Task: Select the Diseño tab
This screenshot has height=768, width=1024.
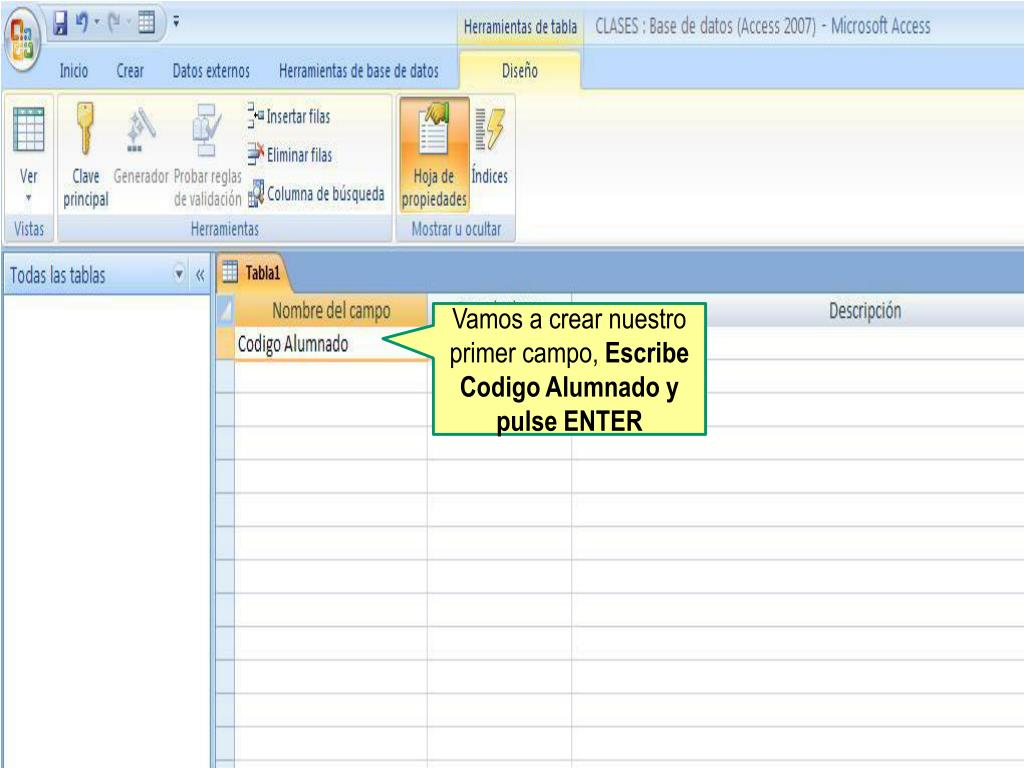Action: click(x=520, y=71)
